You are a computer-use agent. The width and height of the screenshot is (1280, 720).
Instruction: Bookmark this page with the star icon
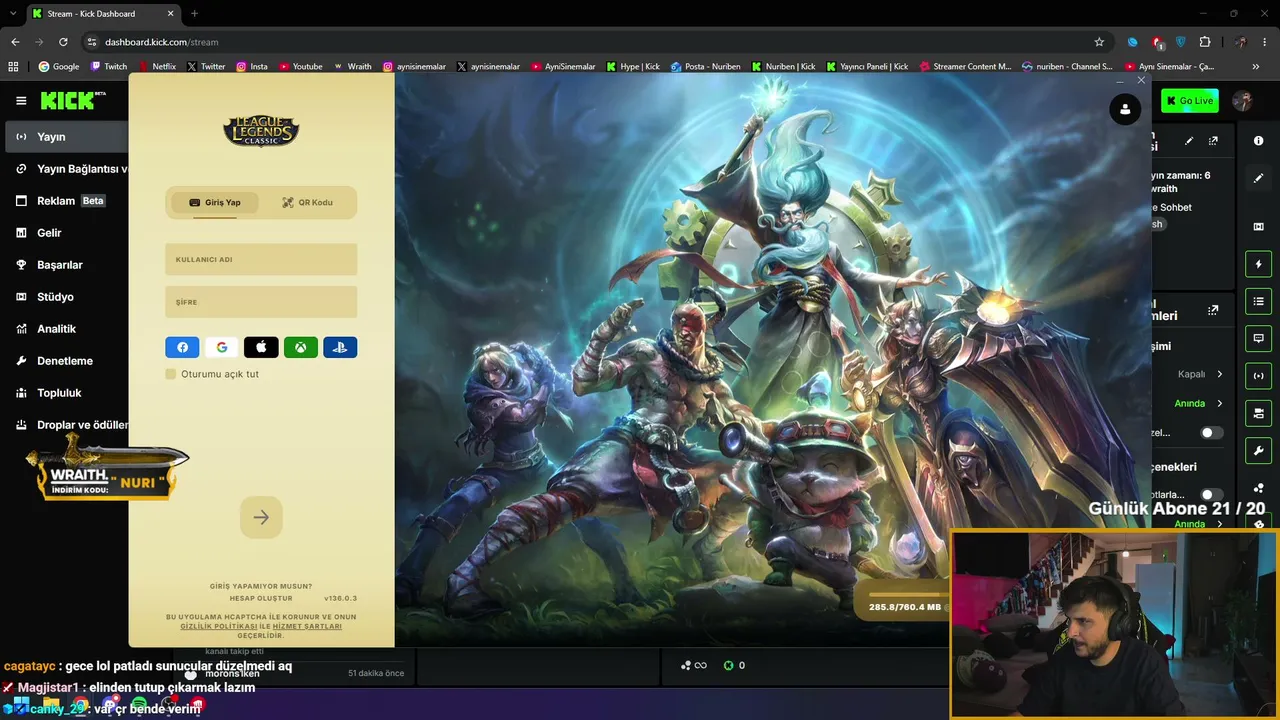coord(1099,42)
